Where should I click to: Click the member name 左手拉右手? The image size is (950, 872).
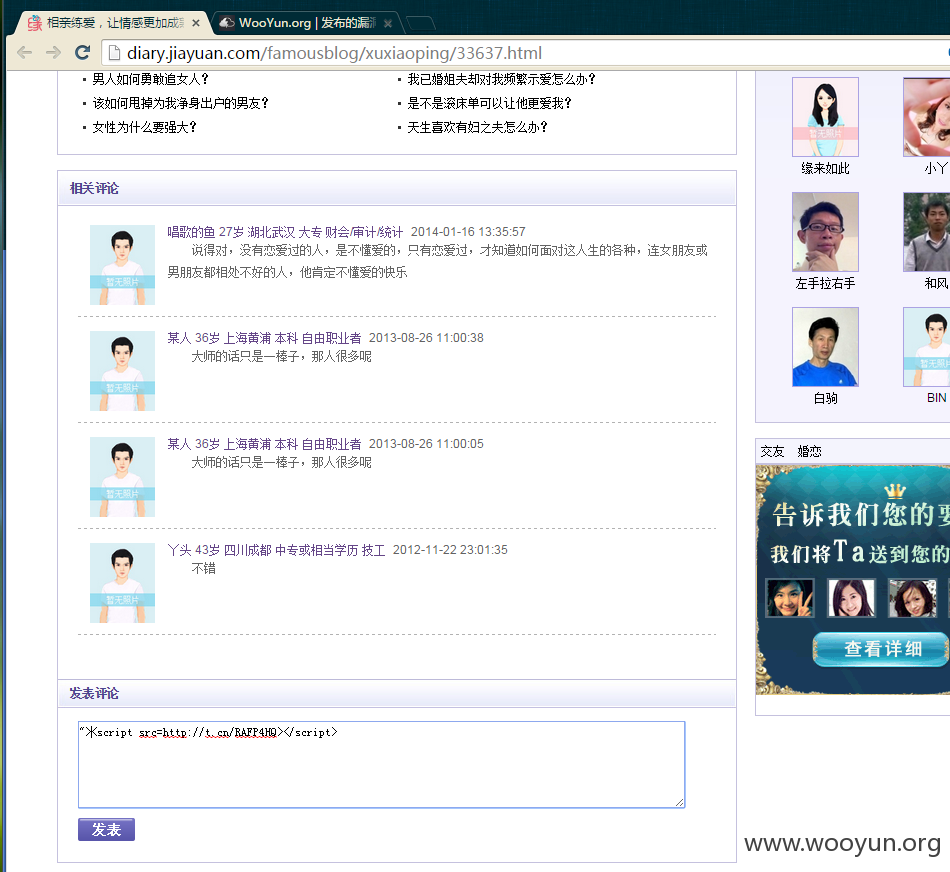825,284
